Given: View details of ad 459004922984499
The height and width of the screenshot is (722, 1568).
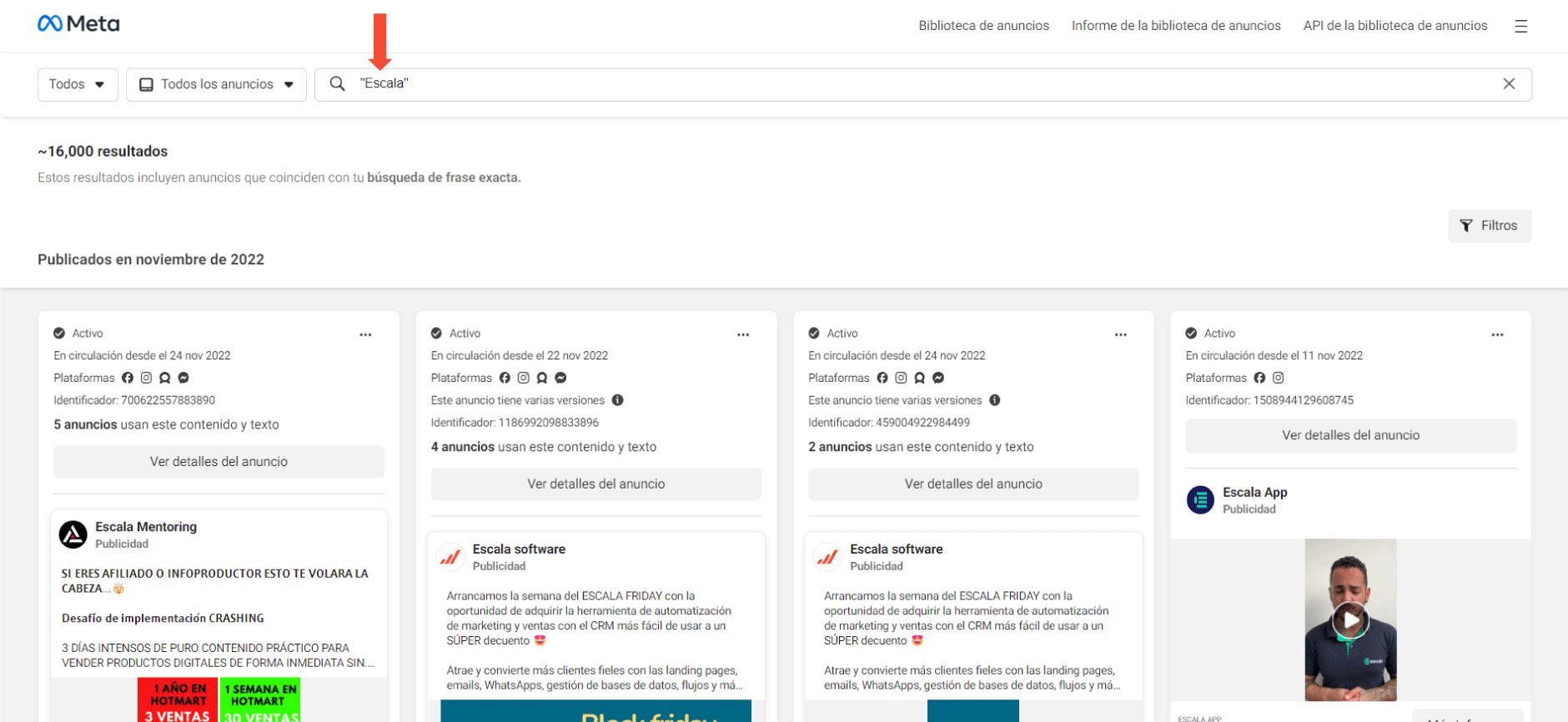Looking at the screenshot, I should tap(973, 484).
